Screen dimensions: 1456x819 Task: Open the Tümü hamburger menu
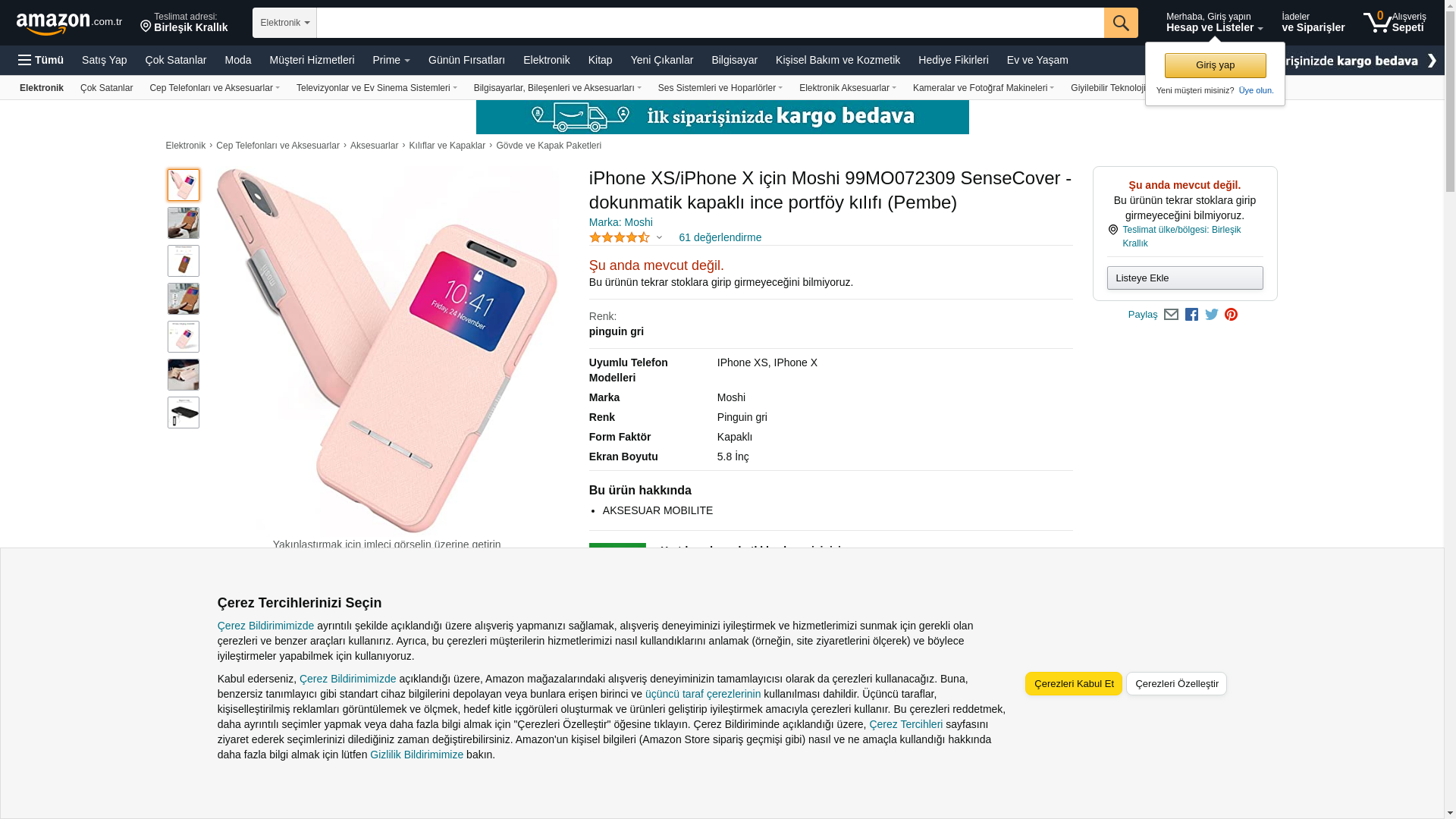[x=41, y=60]
